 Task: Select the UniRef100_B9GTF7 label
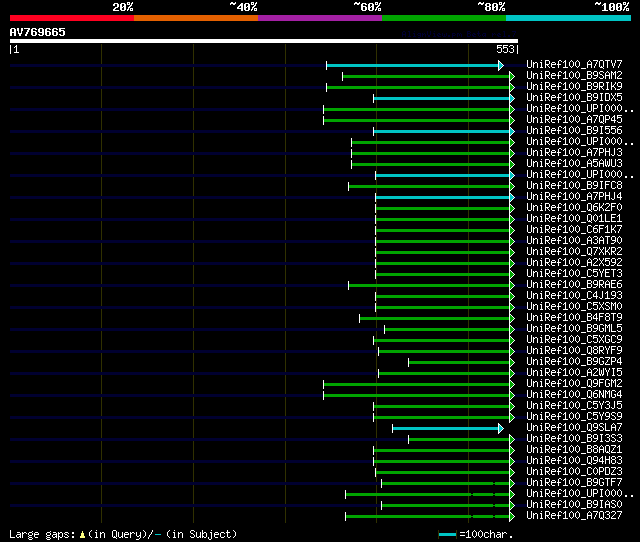[574, 483]
